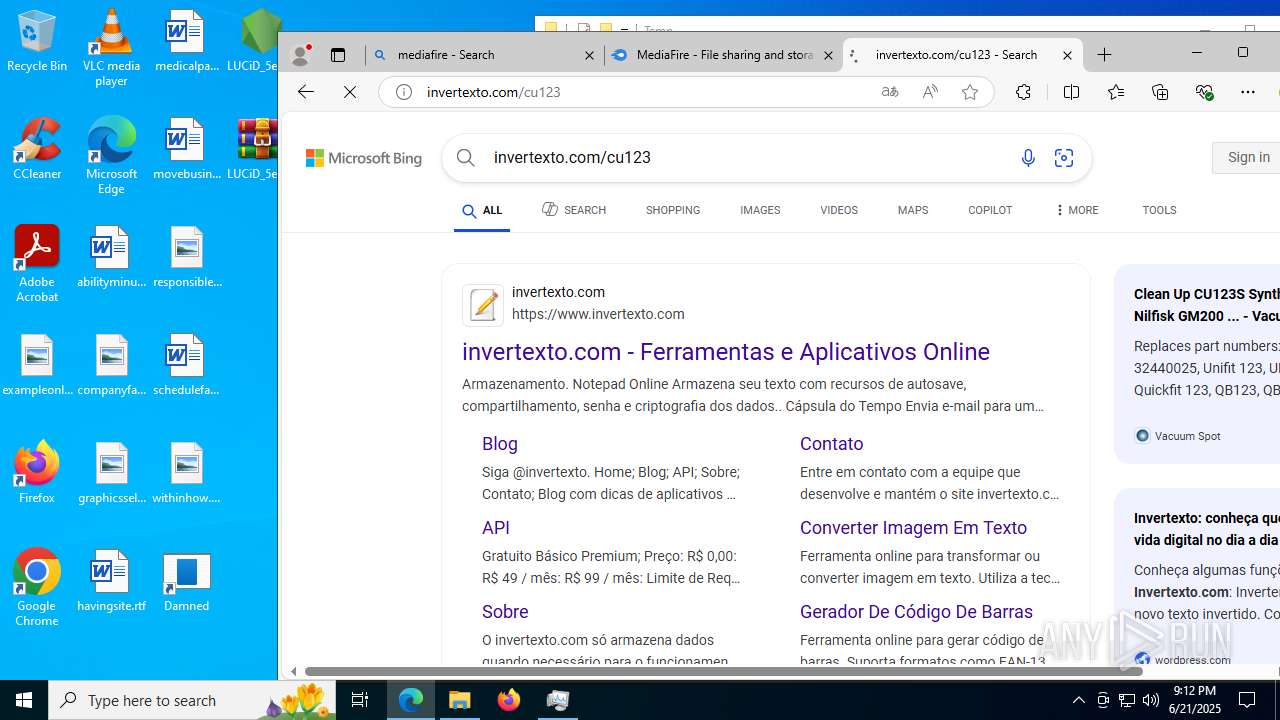Open the Blog sublink
This screenshot has width=1280, height=720.
click(500, 444)
